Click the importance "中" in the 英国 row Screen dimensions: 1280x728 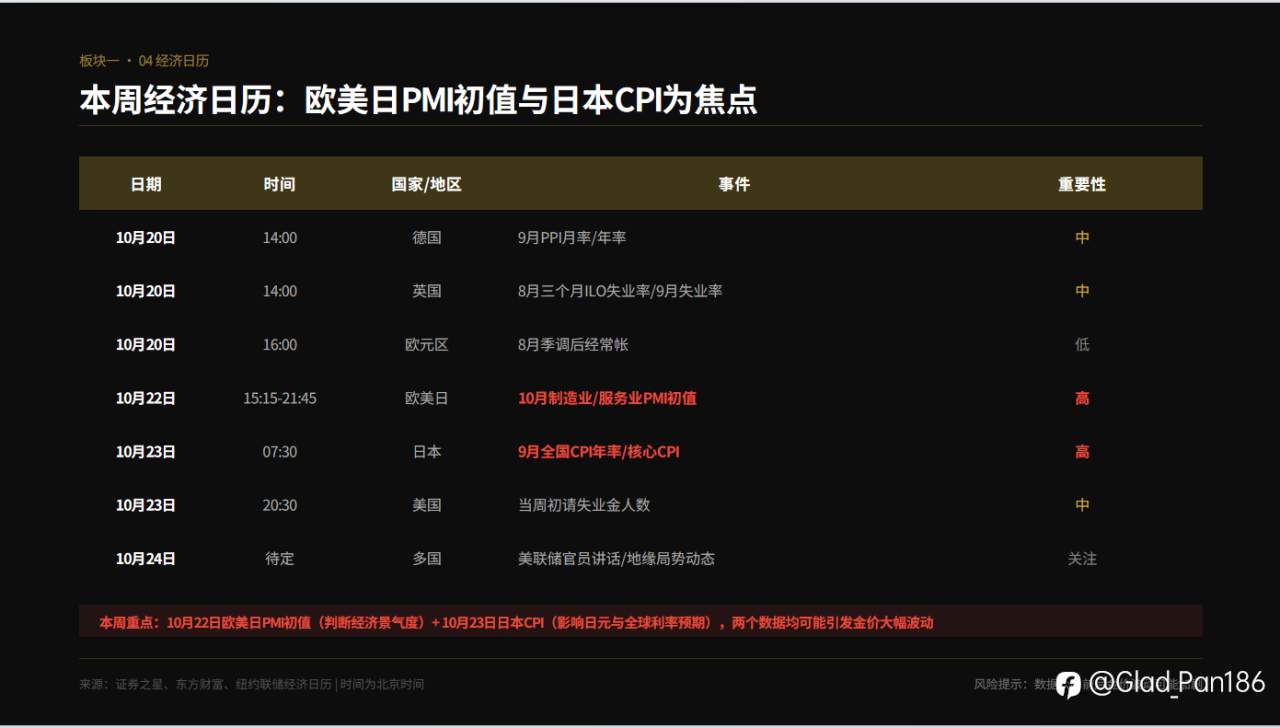pyautogui.click(x=1082, y=291)
